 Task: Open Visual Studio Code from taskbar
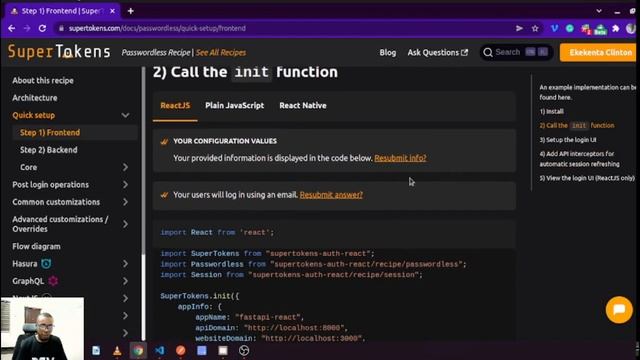[160, 351]
